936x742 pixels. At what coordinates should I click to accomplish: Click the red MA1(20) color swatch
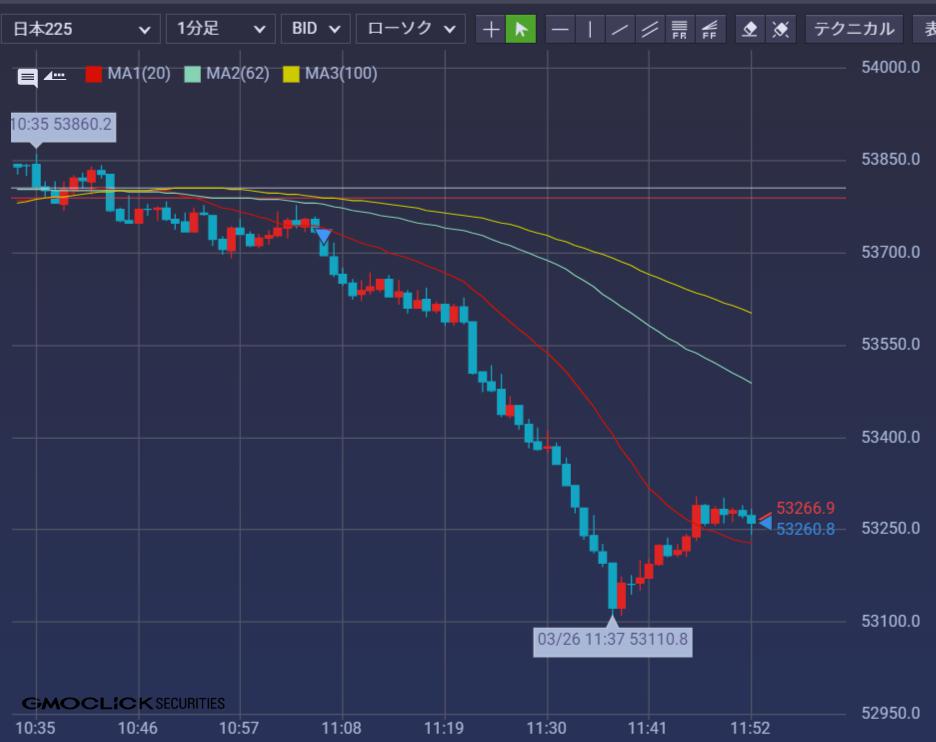click(94, 74)
